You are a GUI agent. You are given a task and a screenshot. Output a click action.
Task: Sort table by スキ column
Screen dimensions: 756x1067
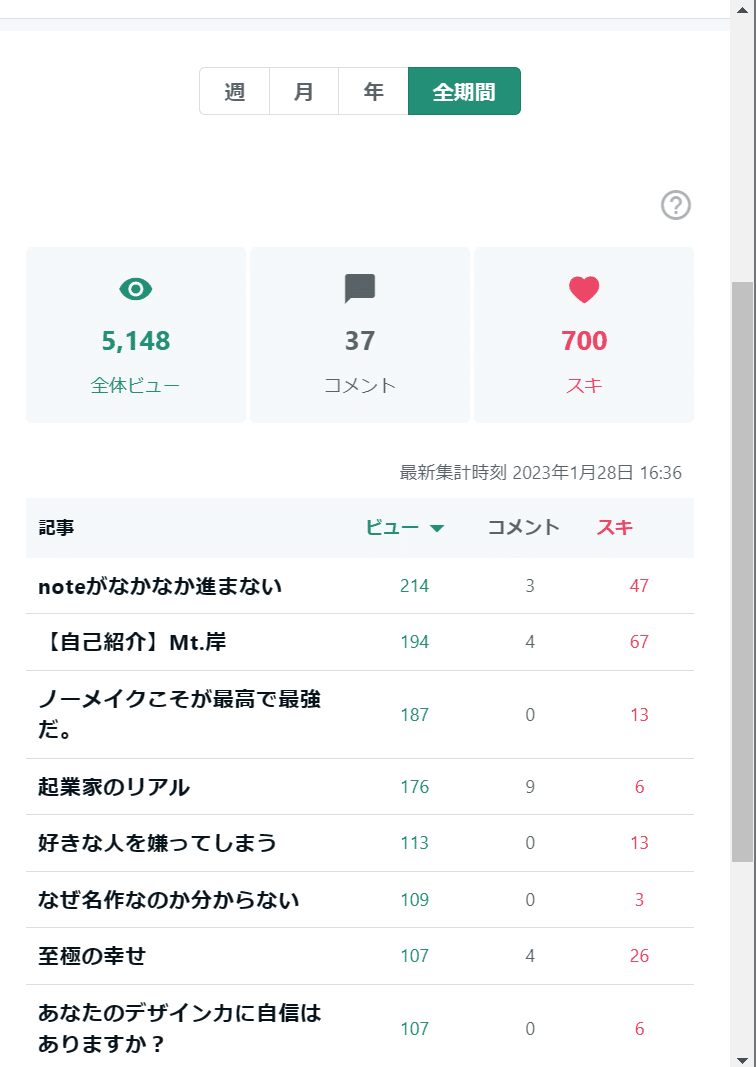point(614,527)
